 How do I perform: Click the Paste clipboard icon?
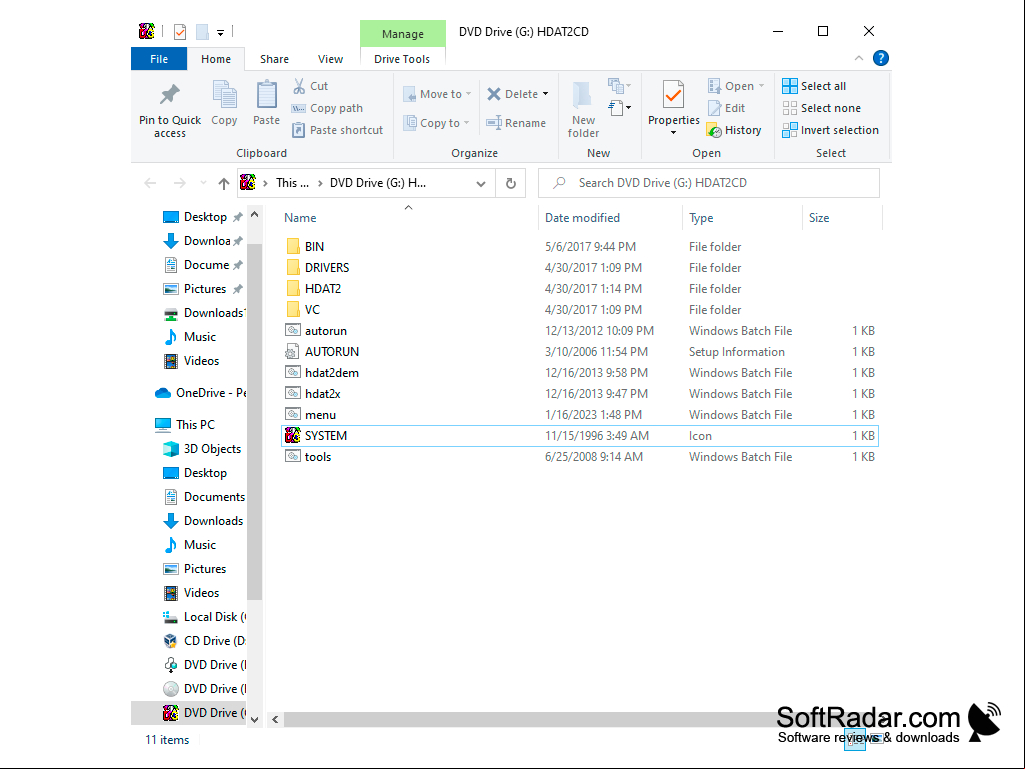pos(266,95)
